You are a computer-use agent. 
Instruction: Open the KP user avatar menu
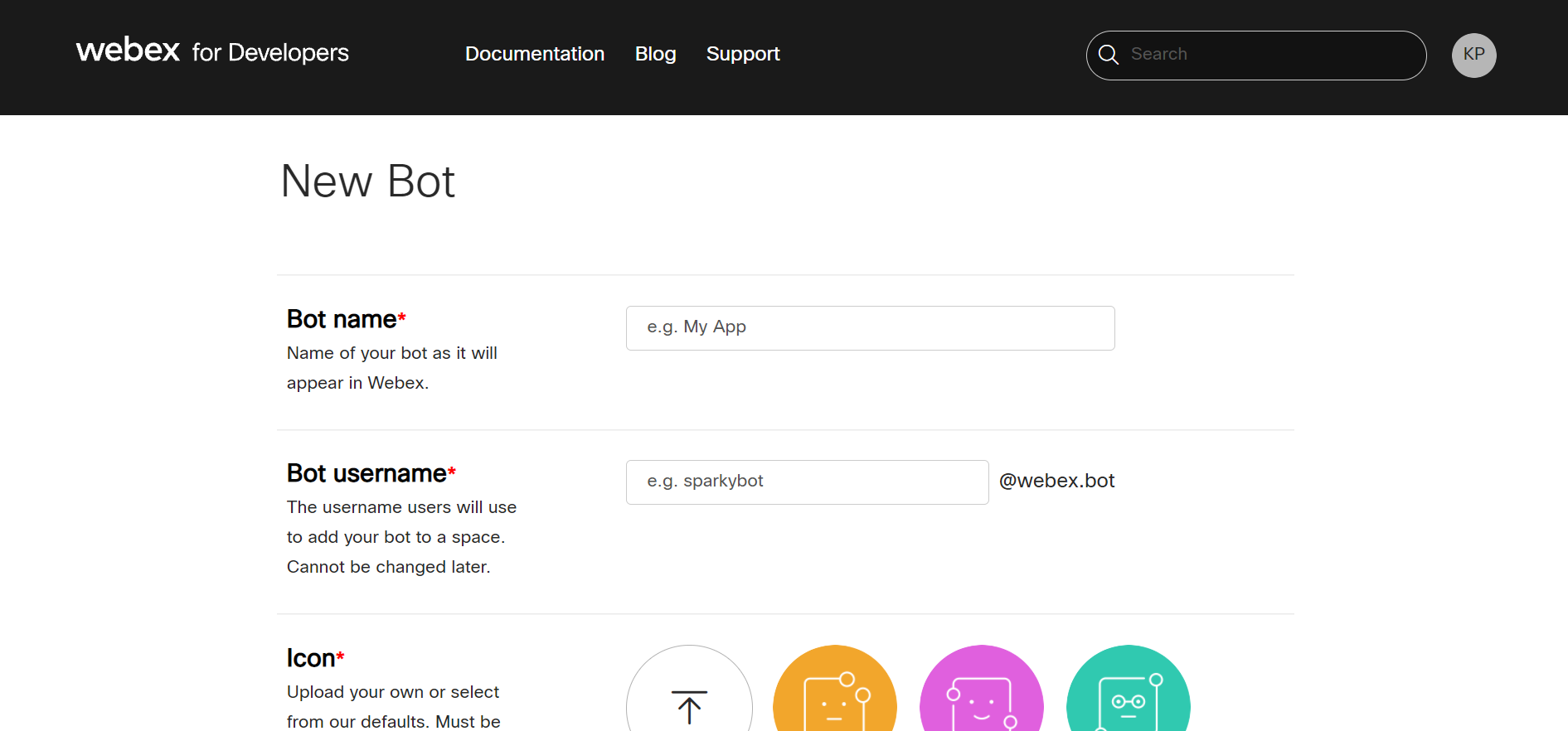(1473, 56)
